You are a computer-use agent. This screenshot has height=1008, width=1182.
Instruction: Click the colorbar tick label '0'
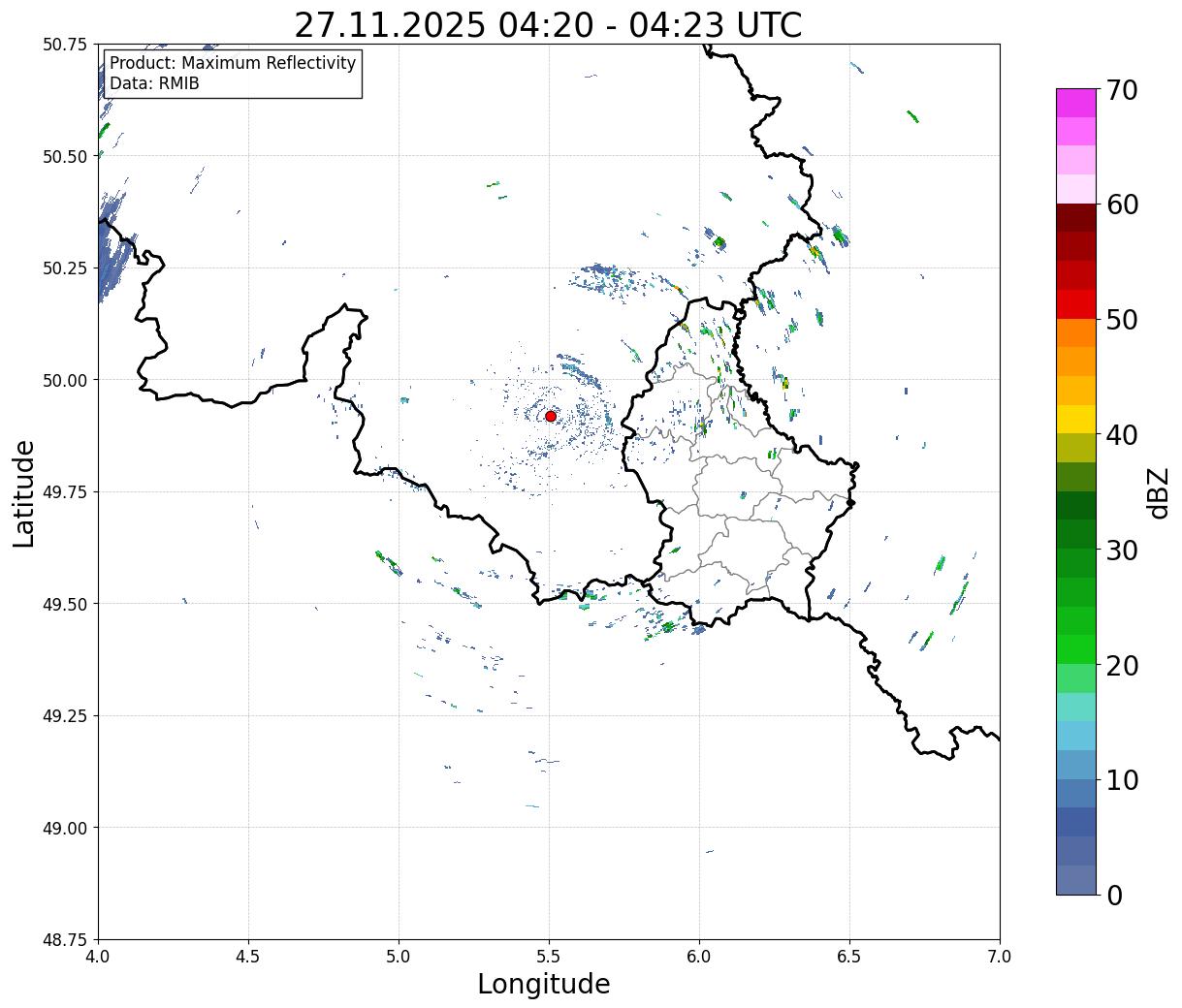click(x=1114, y=896)
